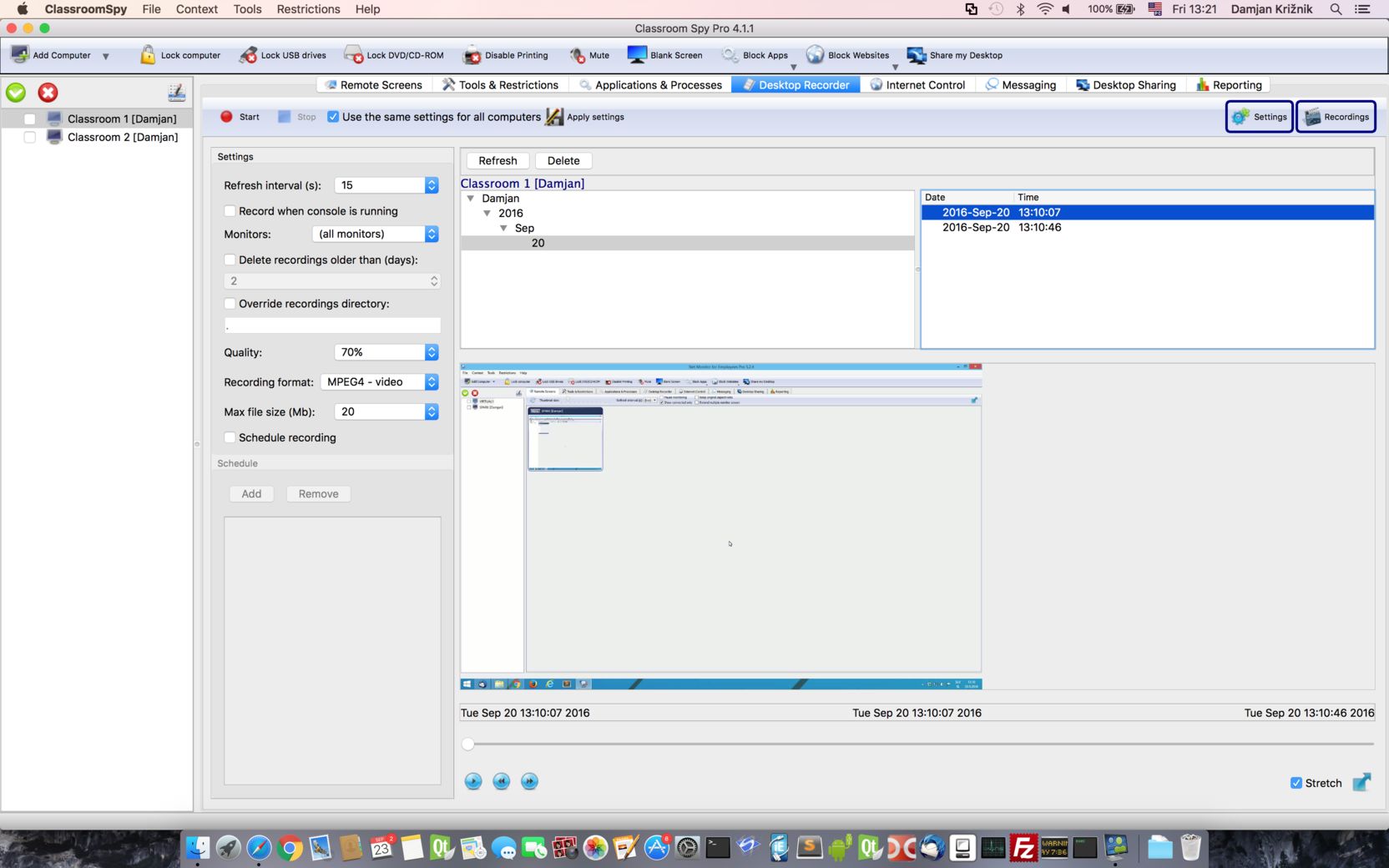The width and height of the screenshot is (1389, 868).
Task: Switch to the Internet Control tab
Action: pos(917,85)
